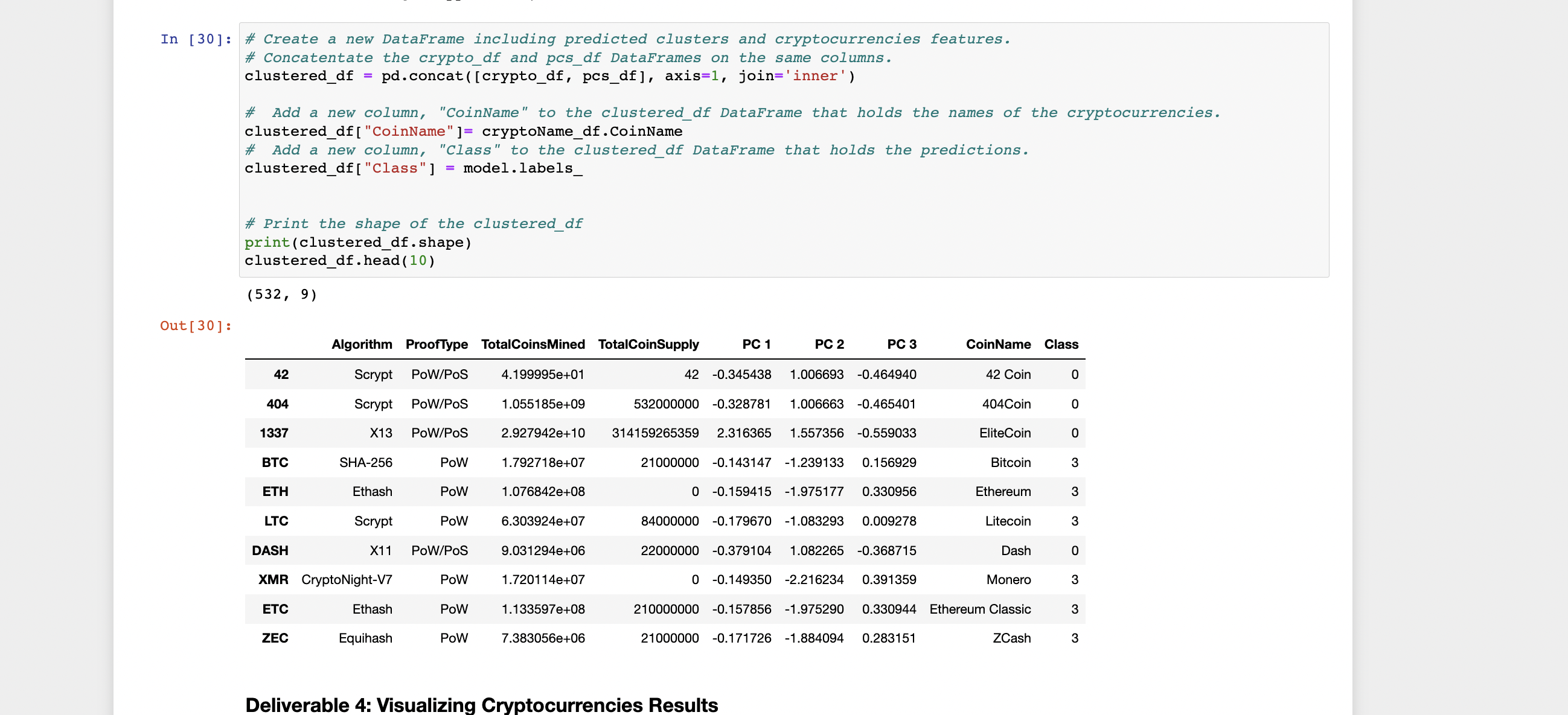Select the pd.concat line of code

[548, 75]
